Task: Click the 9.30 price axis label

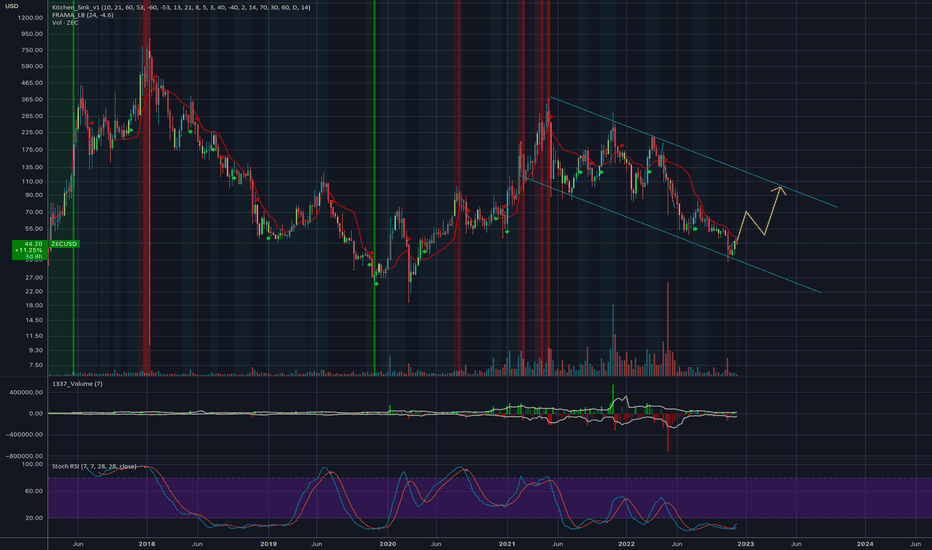Action: click(36, 350)
